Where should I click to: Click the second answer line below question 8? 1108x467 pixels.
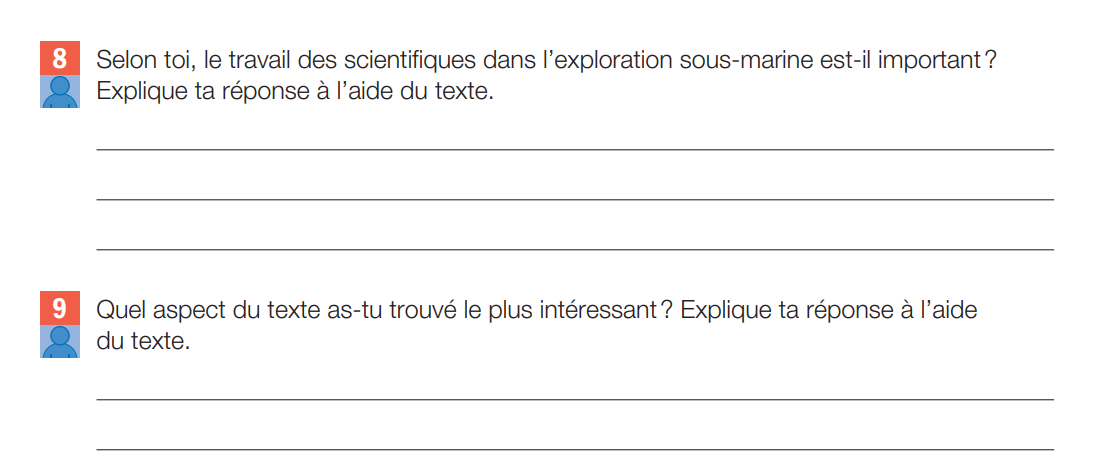574,199
